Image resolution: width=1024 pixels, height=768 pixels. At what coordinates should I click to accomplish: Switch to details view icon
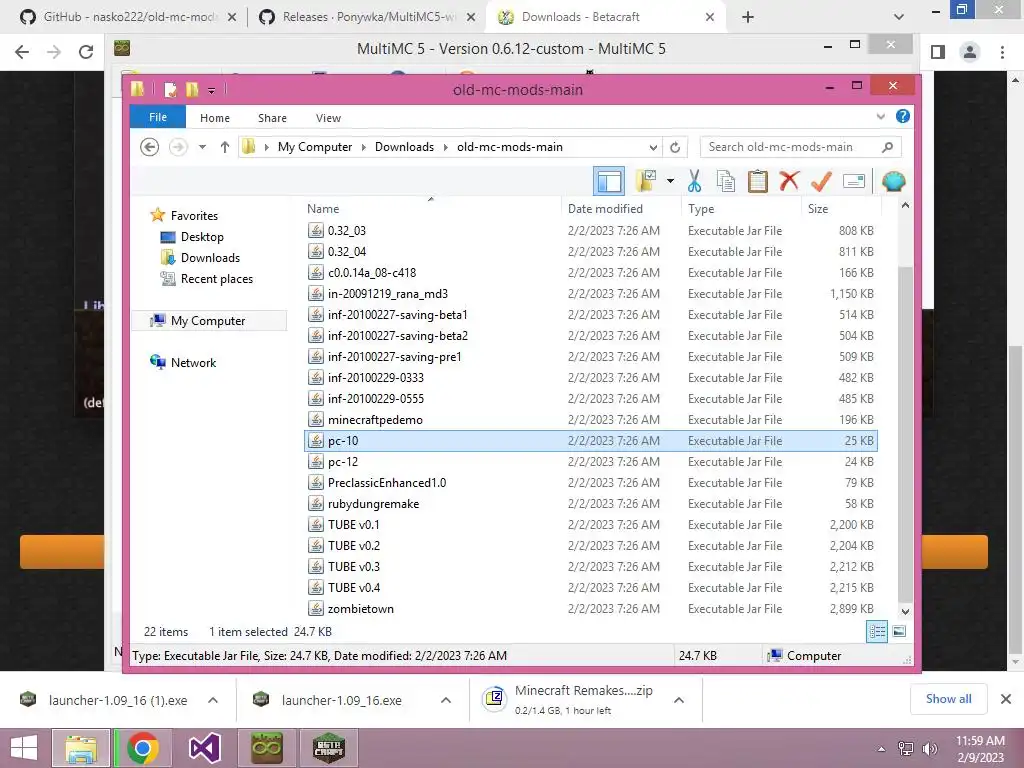[877, 632]
